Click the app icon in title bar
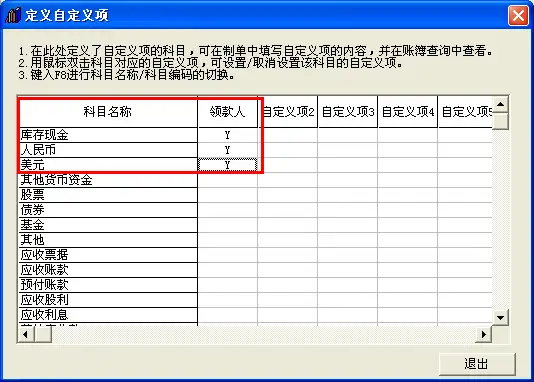Image resolution: width=534 pixels, height=382 pixels. [13, 15]
